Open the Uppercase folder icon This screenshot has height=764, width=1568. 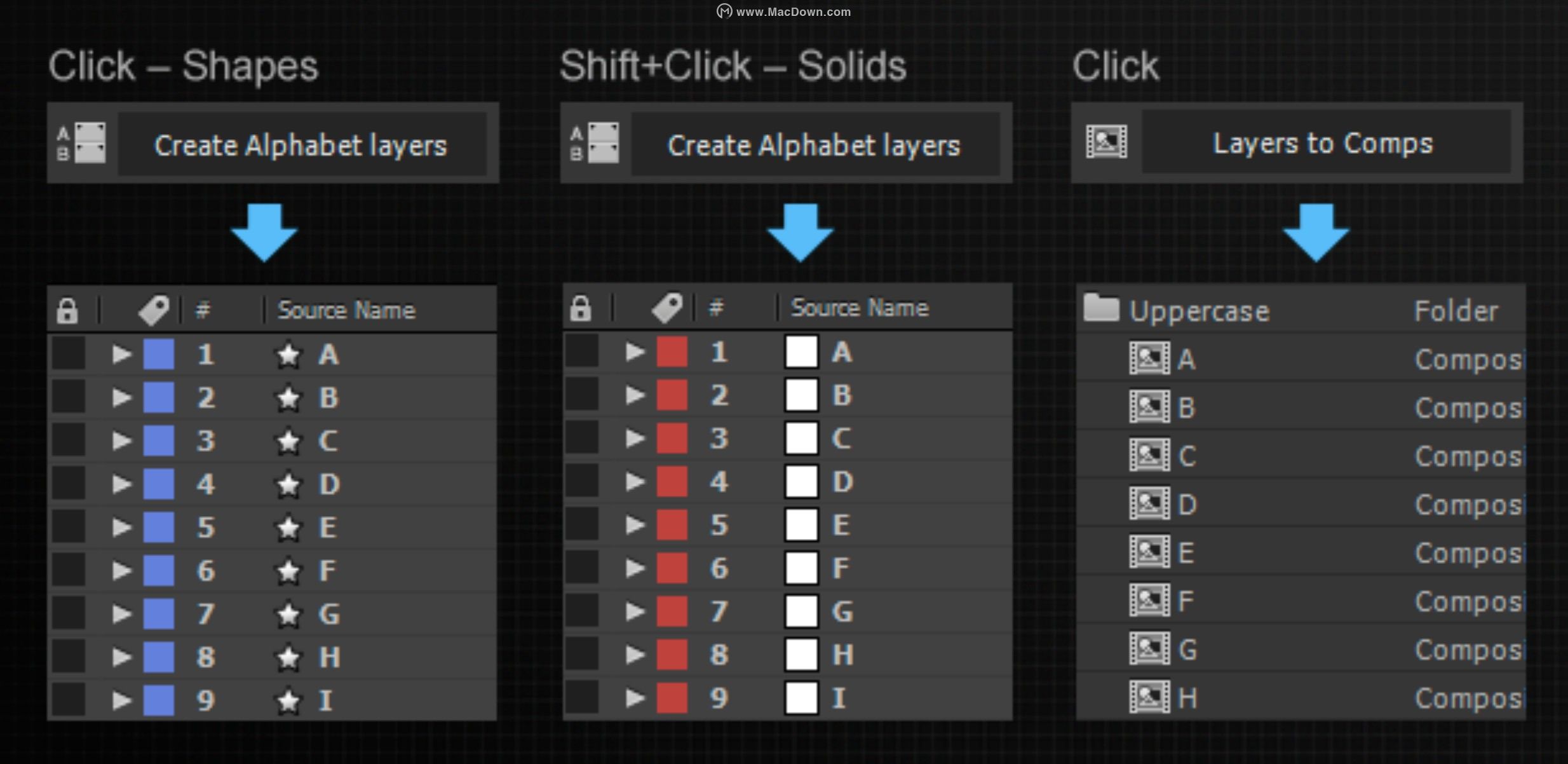[x=1100, y=308]
